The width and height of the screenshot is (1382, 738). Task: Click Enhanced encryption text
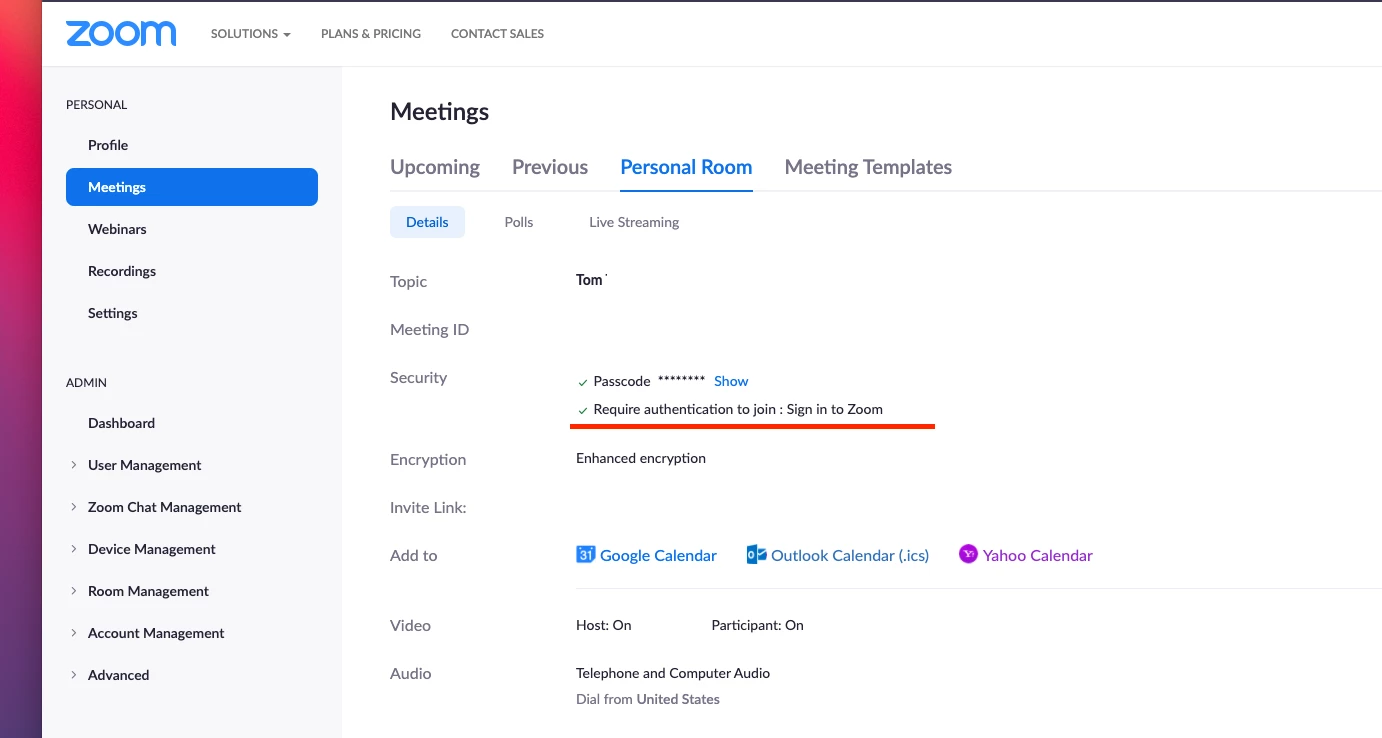pos(641,458)
